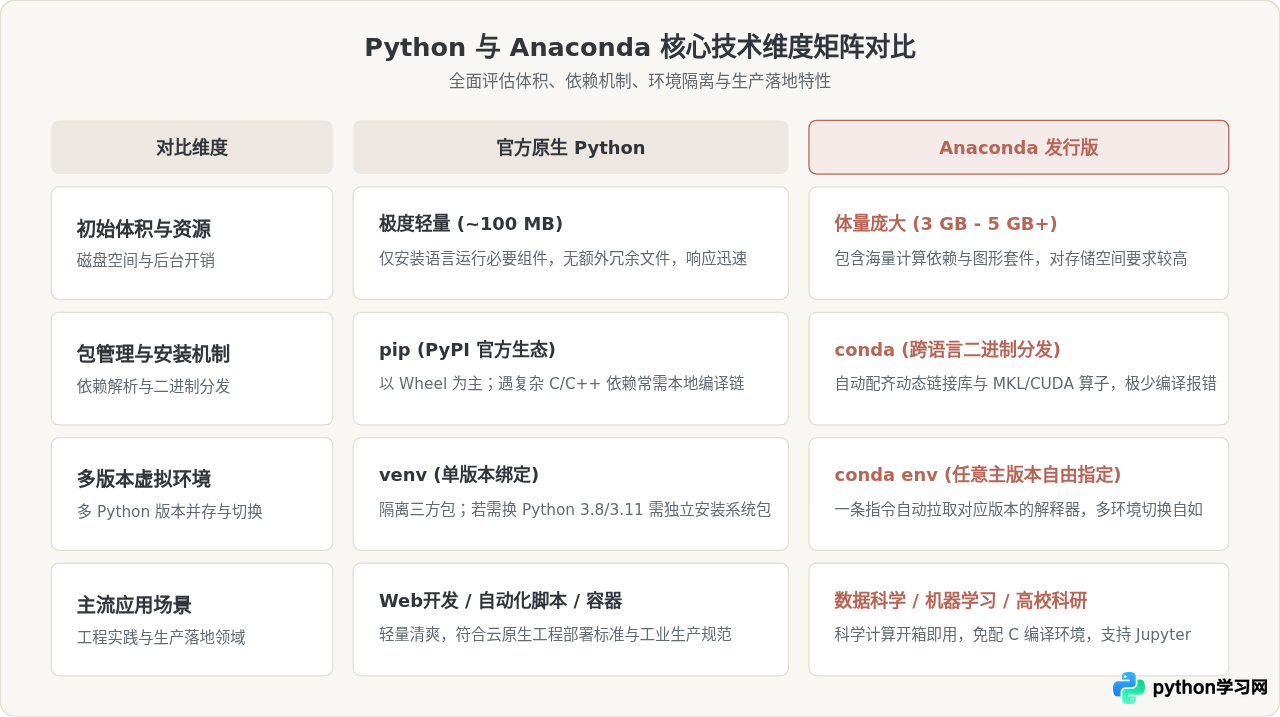Click the 依赖解析与二进制分发 description

(154, 386)
